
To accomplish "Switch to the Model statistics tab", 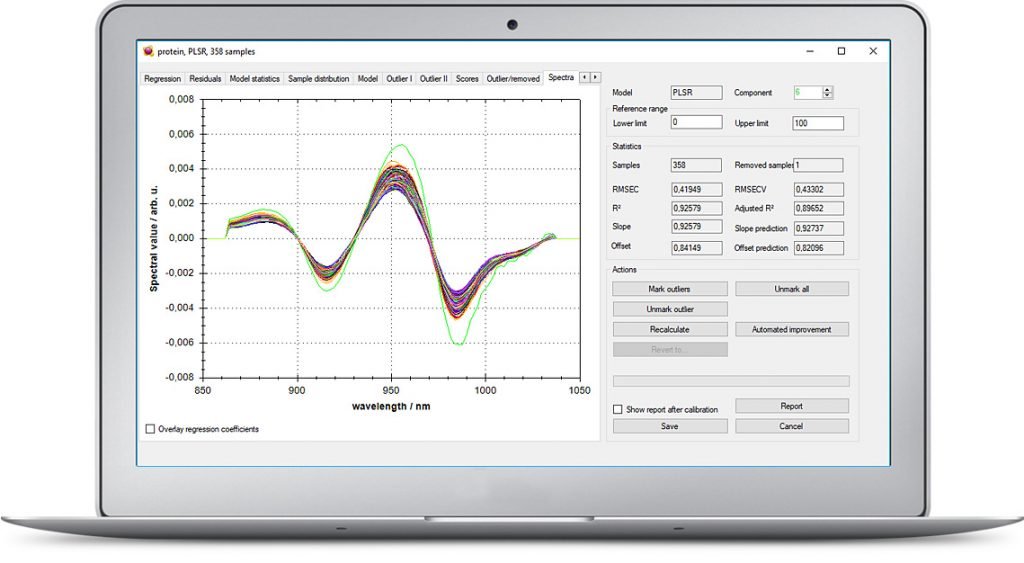I will [255, 78].
